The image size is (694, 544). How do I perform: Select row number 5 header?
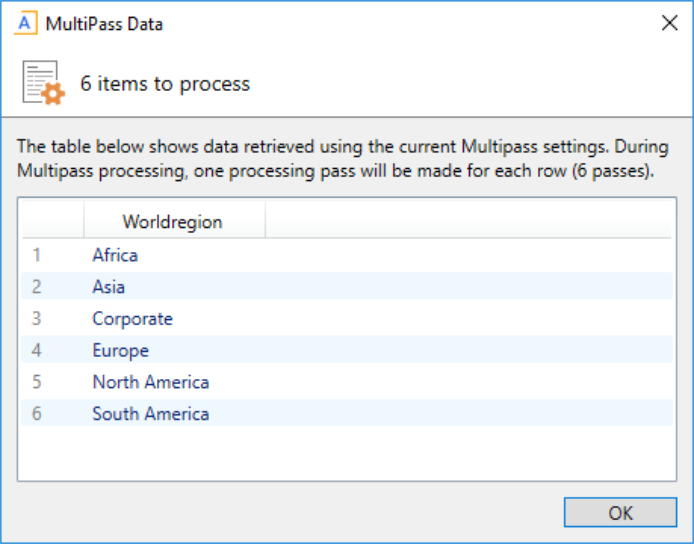(x=38, y=382)
